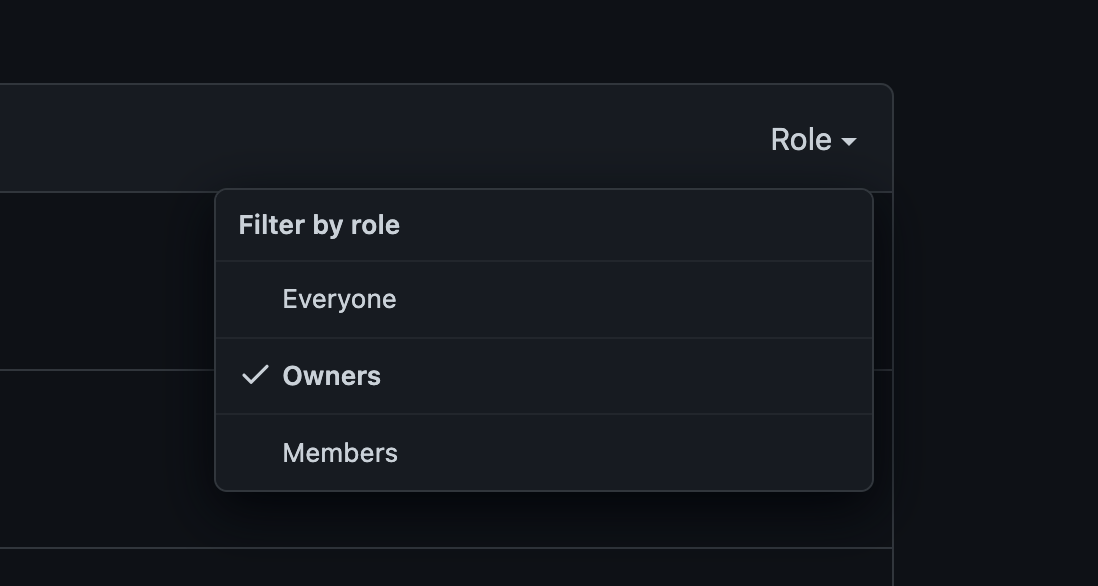Click the Members menu row

coord(544,453)
